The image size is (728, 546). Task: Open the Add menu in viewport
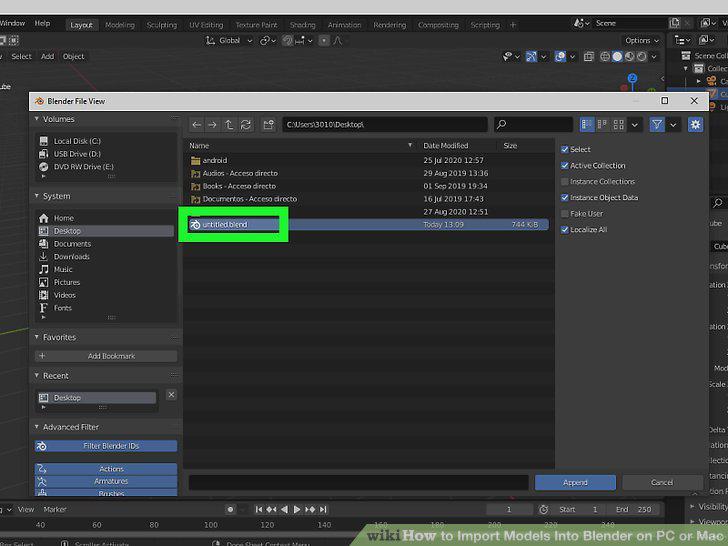coord(47,57)
